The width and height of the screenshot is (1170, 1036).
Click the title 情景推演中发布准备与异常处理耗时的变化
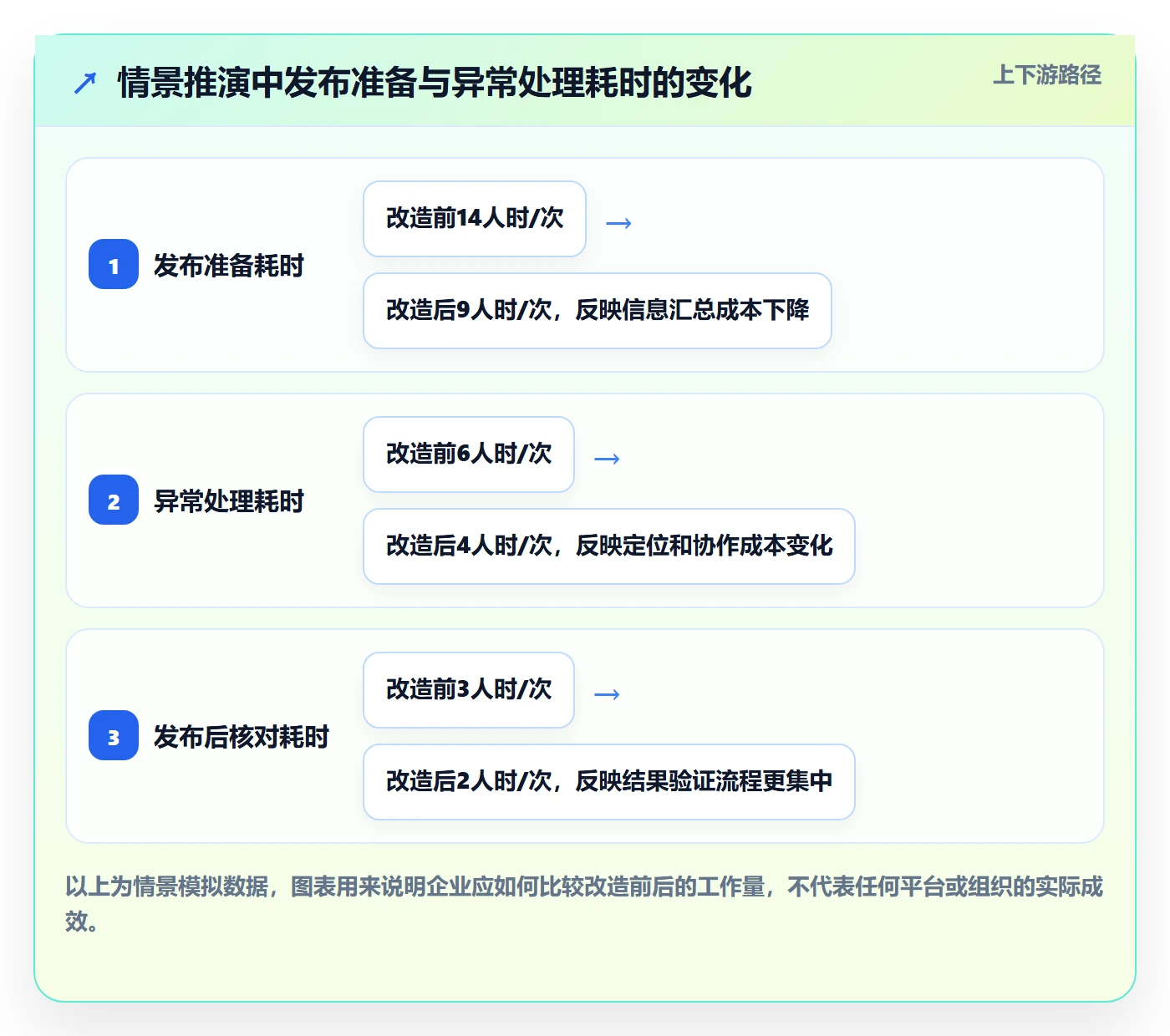tap(435, 83)
